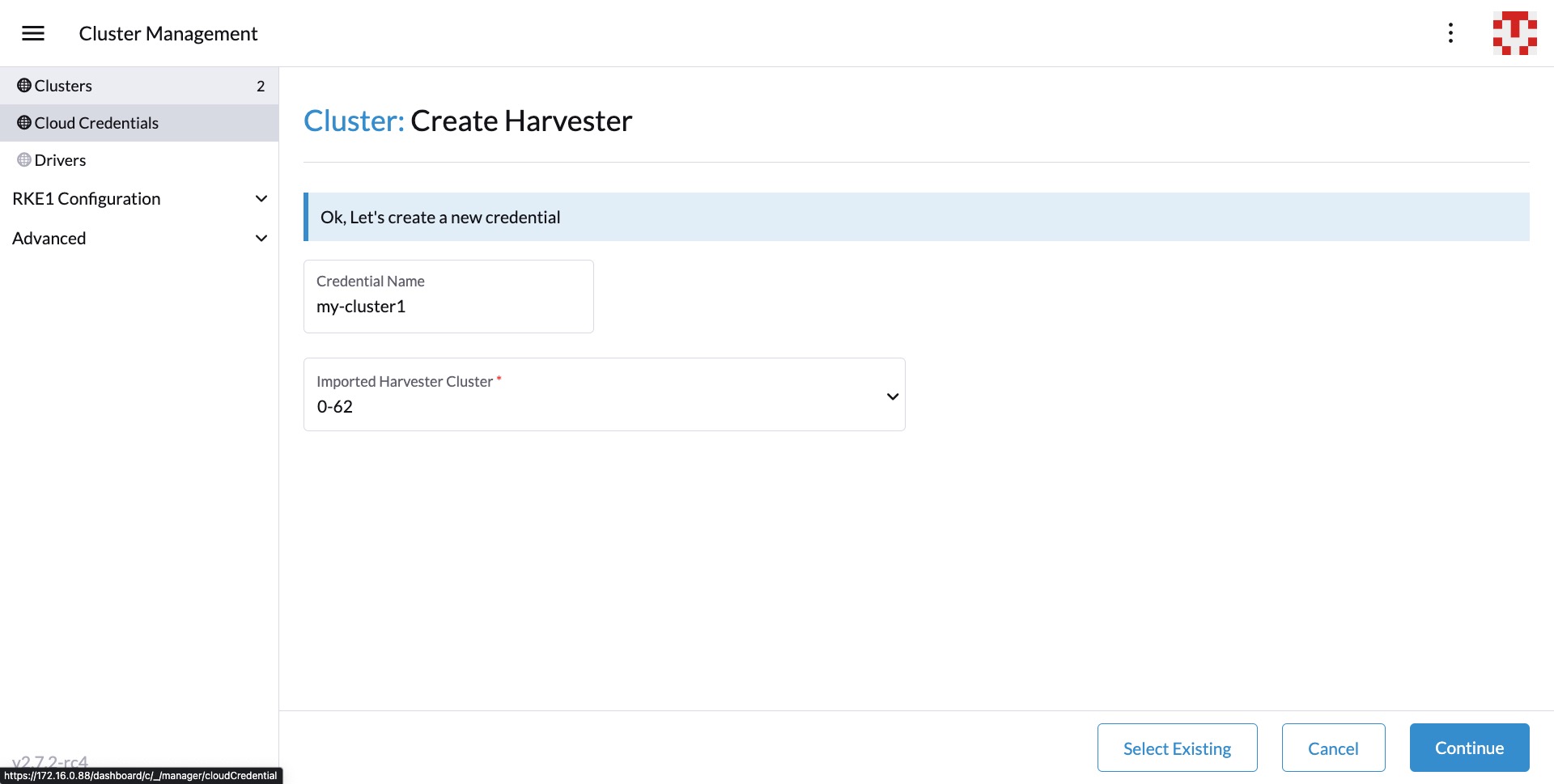The width and height of the screenshot is (1554, 784).
Task: Click the Advanced sidebar label
Action: (49, 239)
